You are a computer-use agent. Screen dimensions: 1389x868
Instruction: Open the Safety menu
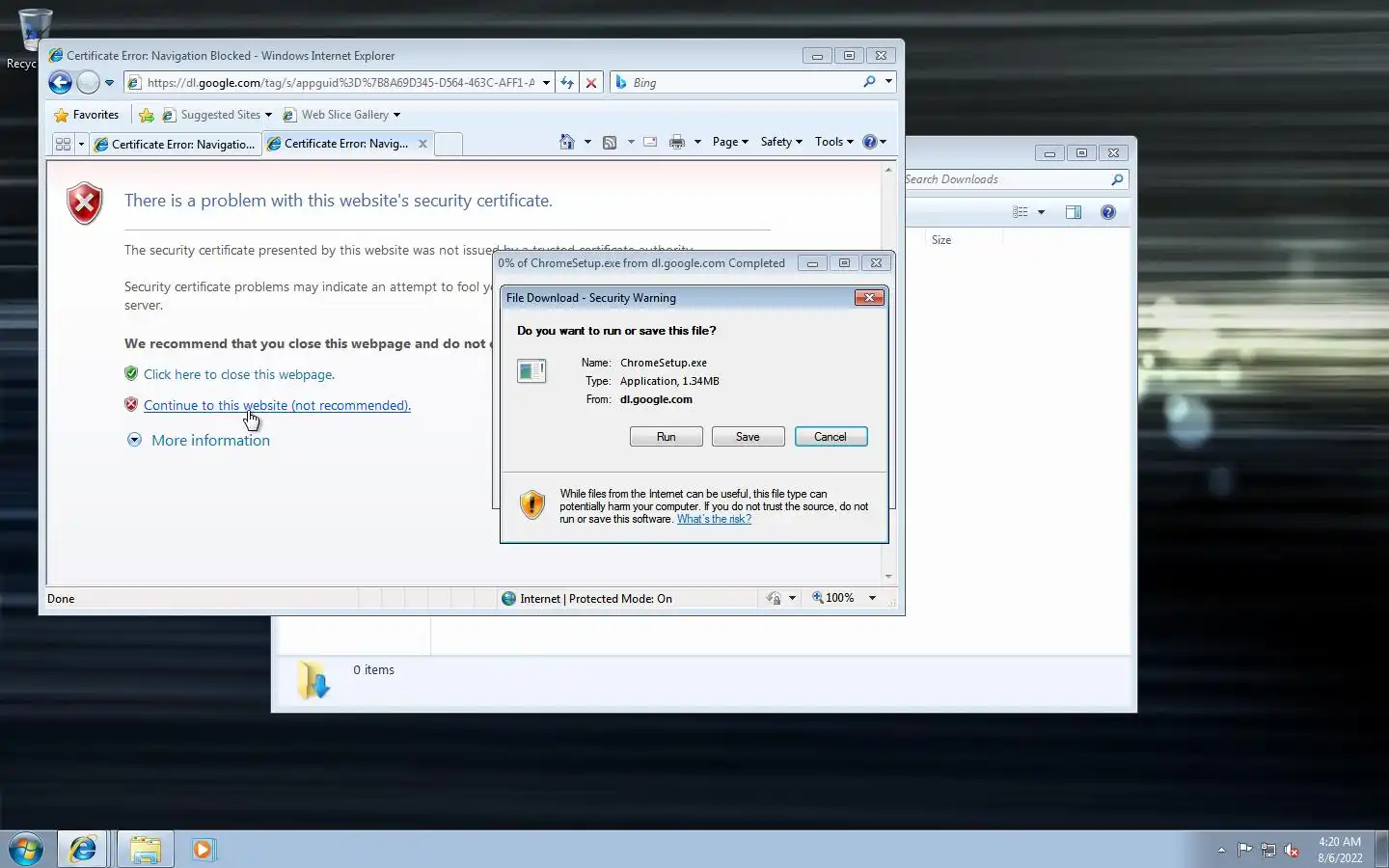[781, 142]
